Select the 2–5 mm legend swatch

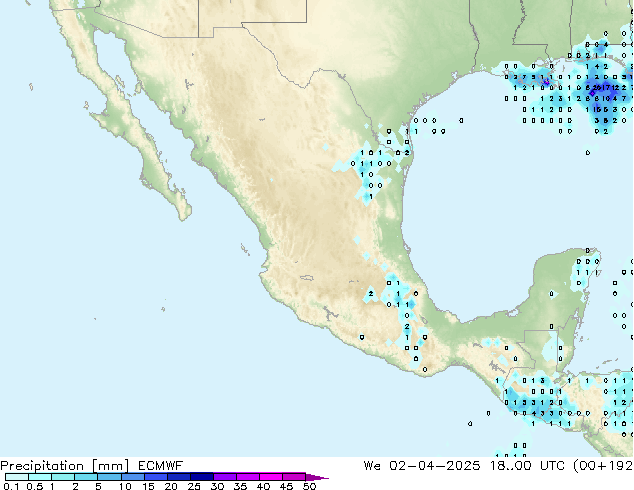tap(86, 477)
